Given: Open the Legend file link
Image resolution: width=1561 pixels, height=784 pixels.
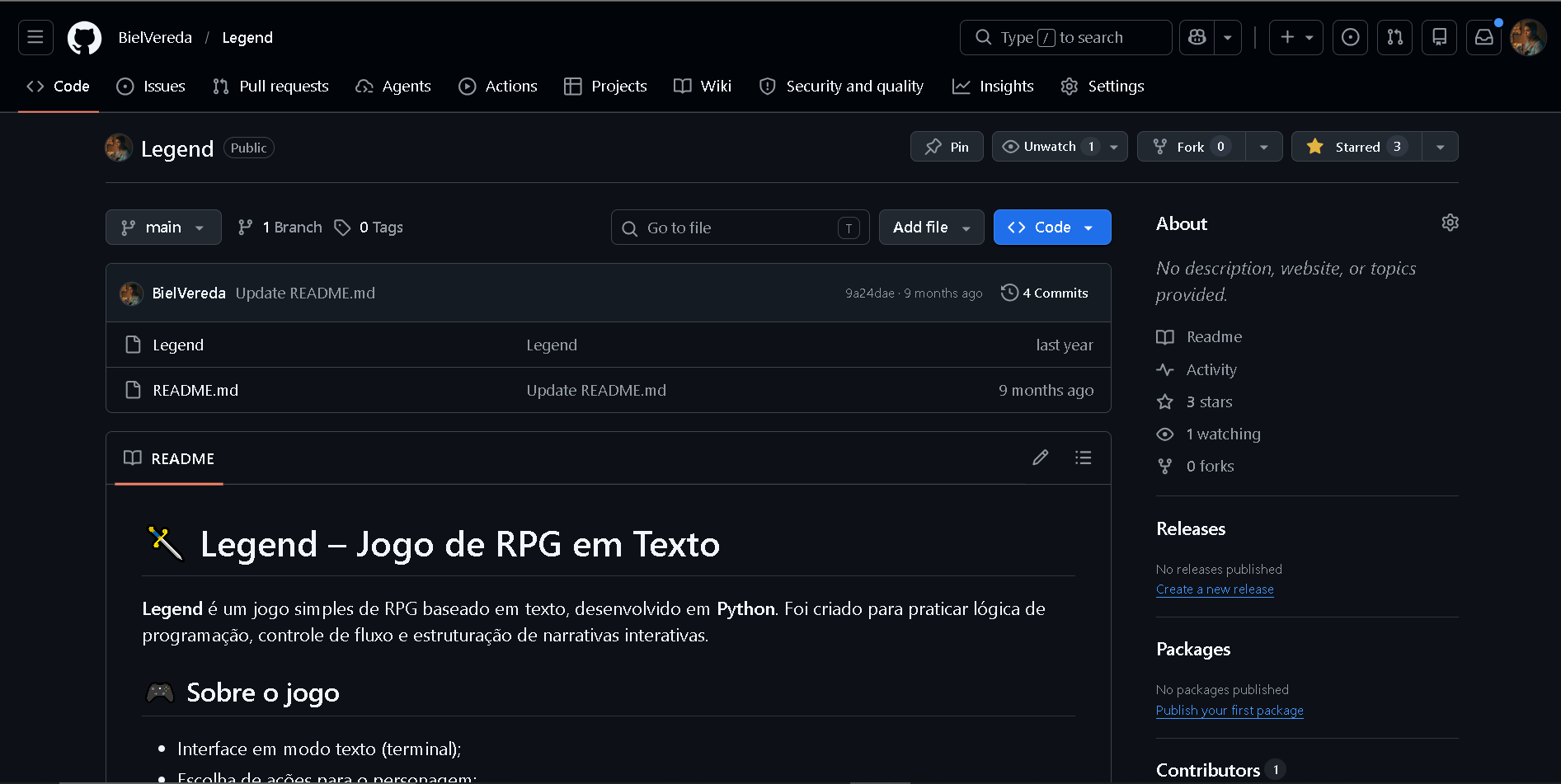Looking at the screenshot, I should click(178, 345).
